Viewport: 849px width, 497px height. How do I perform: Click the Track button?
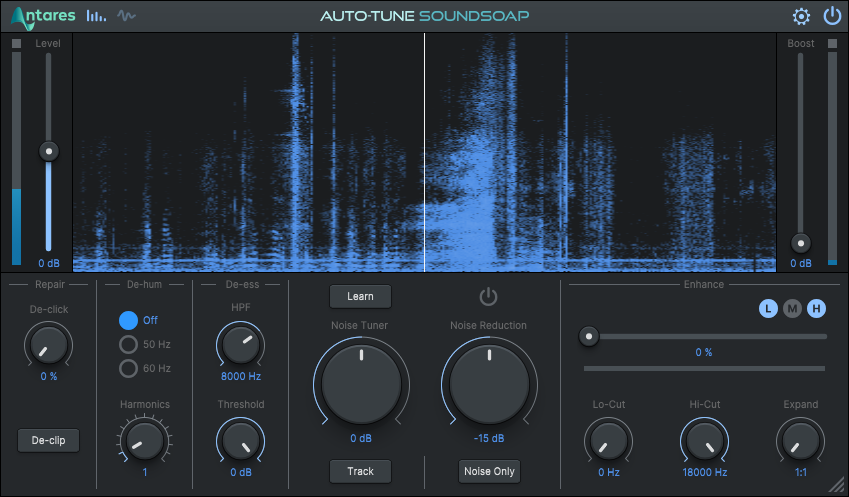click(x=360, y=472)
